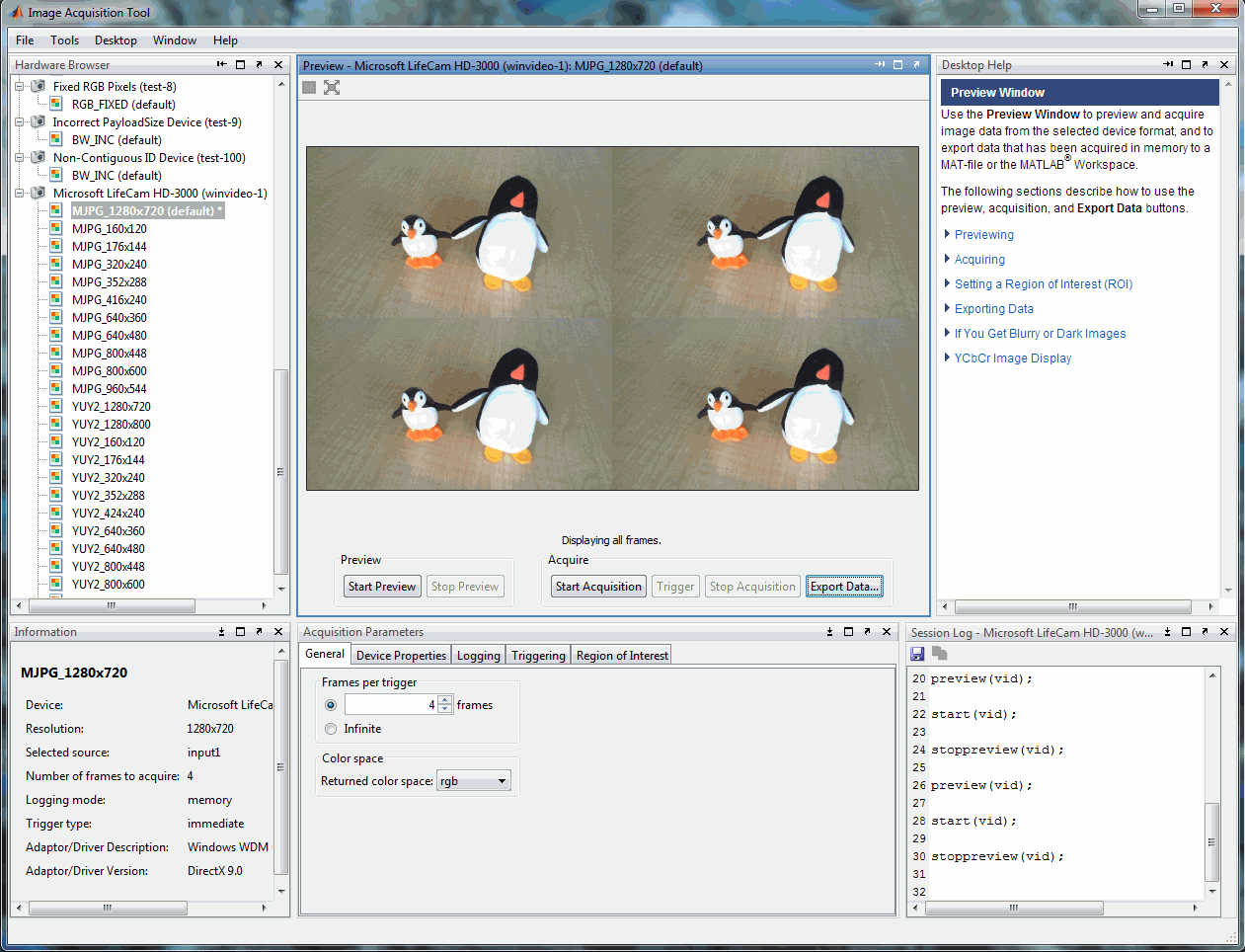Select MJPG_1280x720 (default) tree item
This screenshot has width=1245, height=952.
point(147,210)
